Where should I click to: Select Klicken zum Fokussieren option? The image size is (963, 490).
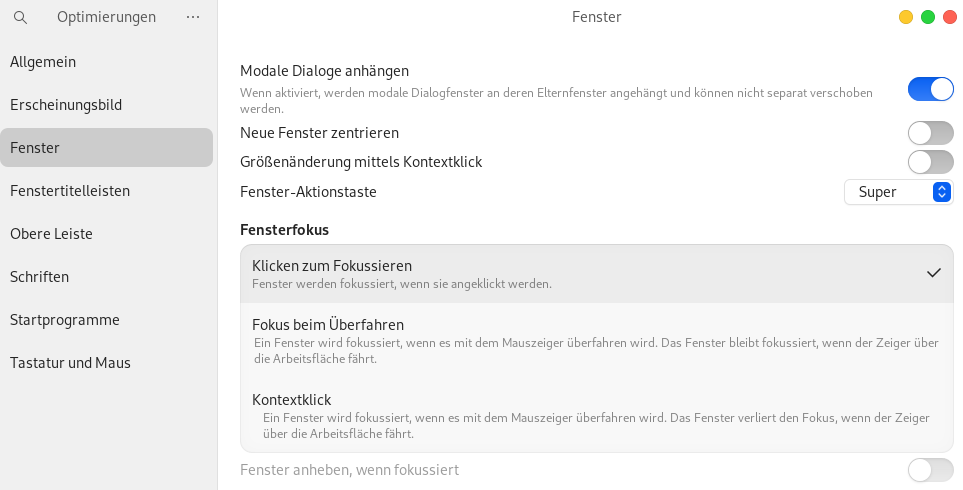click(596, 274)
